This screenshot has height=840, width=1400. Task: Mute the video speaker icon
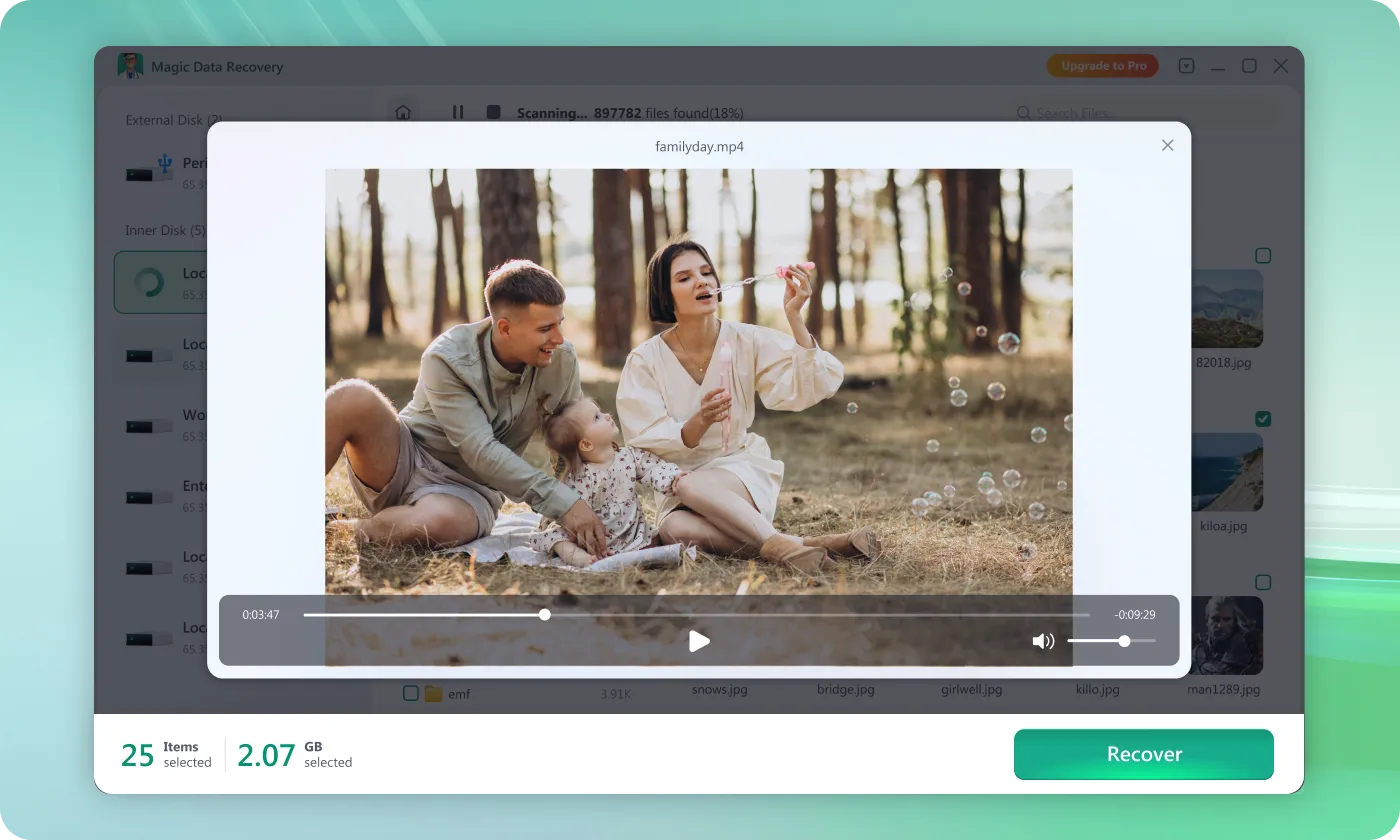tap(1043, 641)
